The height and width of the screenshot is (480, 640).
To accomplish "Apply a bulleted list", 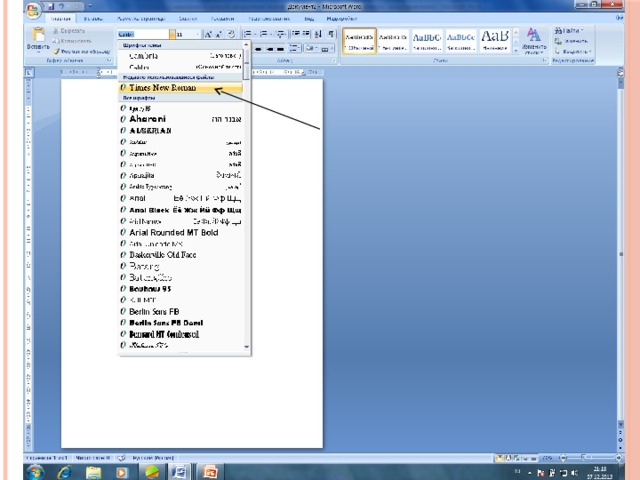I will tap(249, 34).
